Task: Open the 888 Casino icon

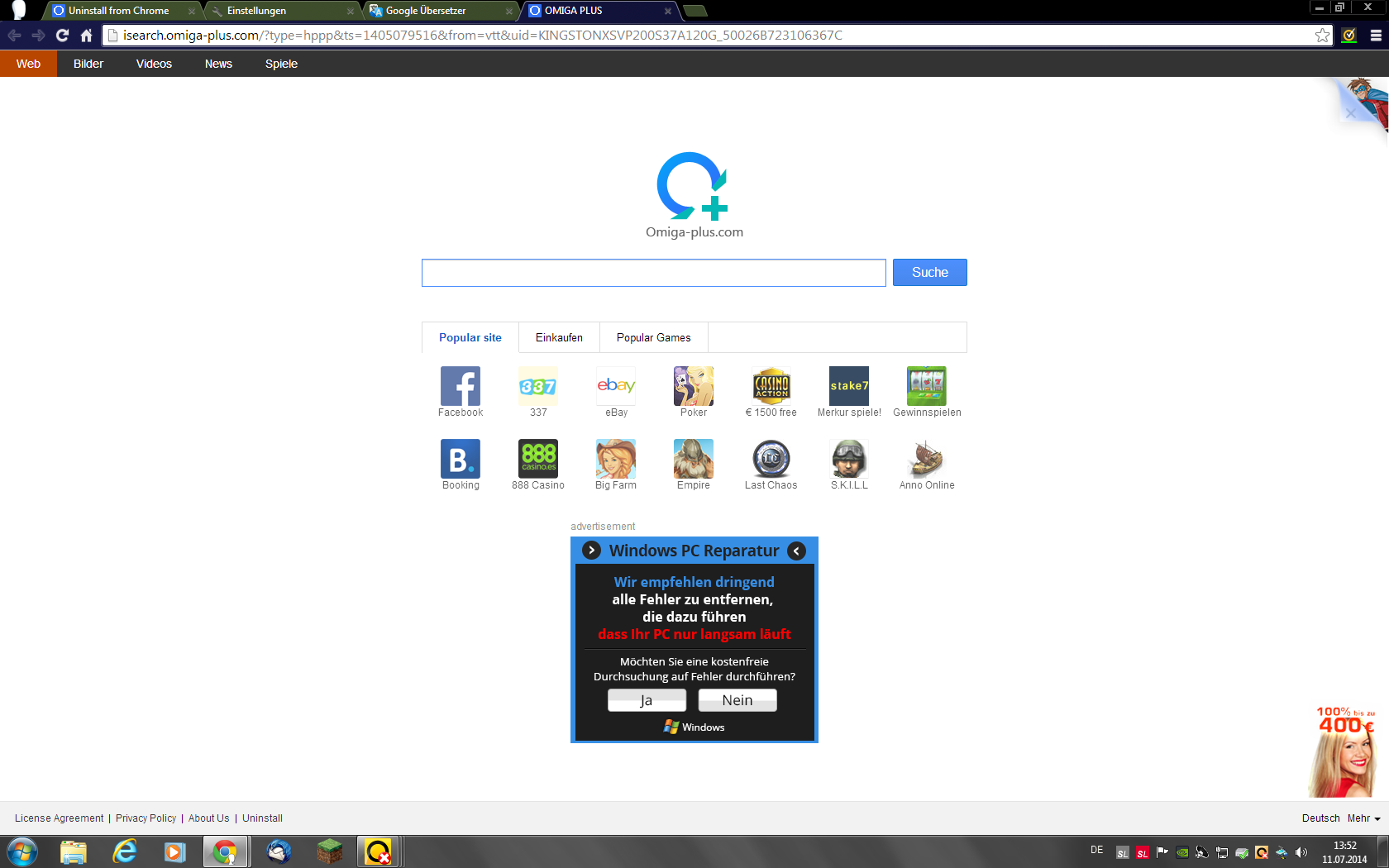Action: (x=538, y=459)
